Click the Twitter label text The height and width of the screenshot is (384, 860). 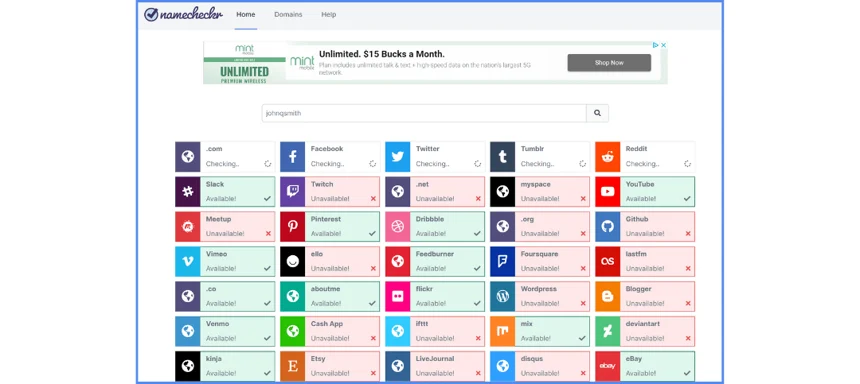(427, 149)
